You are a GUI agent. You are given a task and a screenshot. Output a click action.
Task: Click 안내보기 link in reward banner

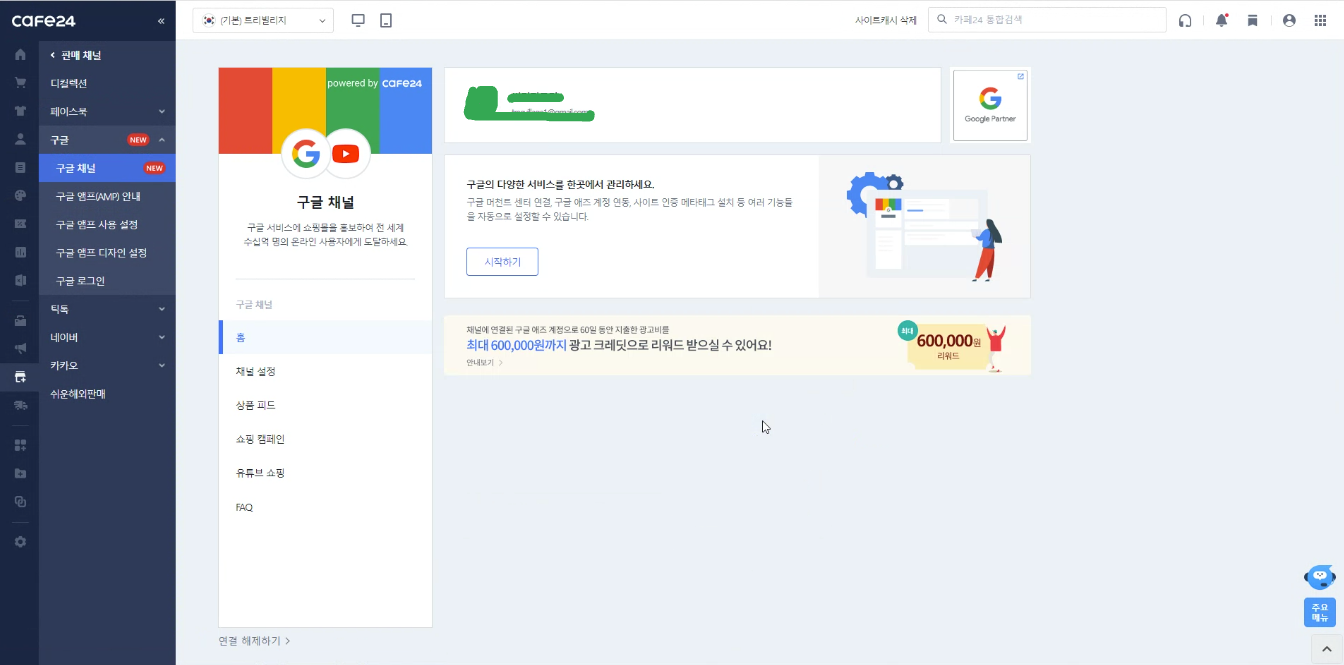(484, 362)
